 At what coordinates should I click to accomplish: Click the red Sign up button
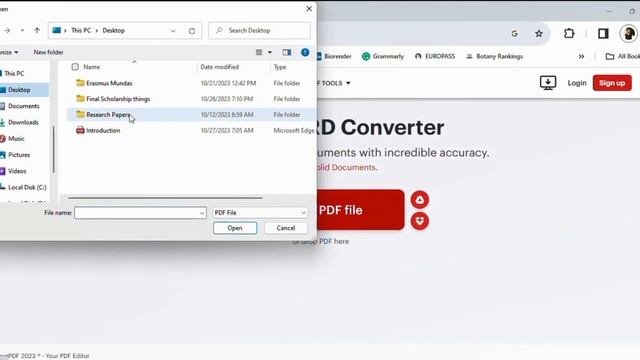coord(612,83)
